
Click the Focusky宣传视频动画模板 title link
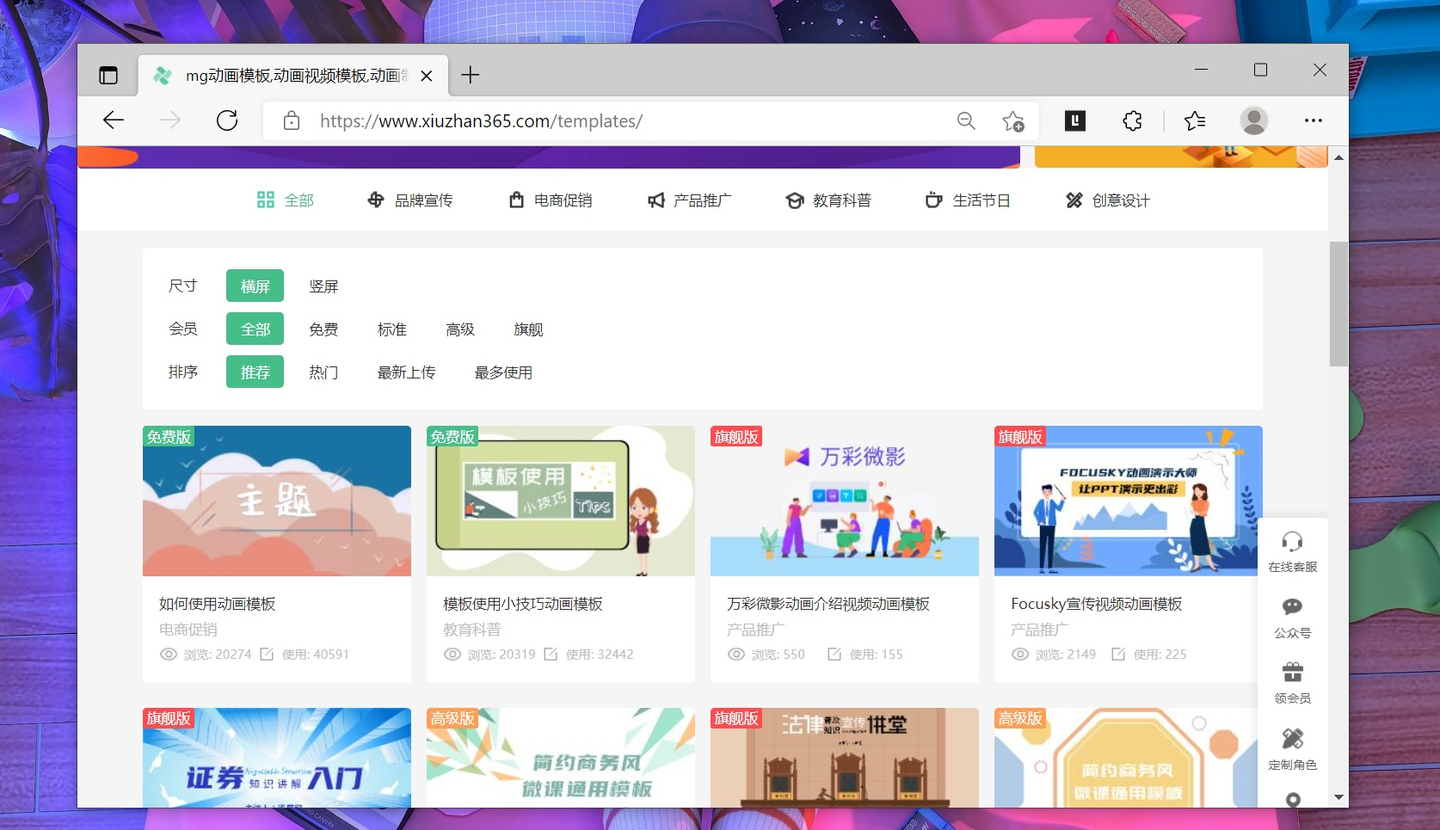(1097, 604)
